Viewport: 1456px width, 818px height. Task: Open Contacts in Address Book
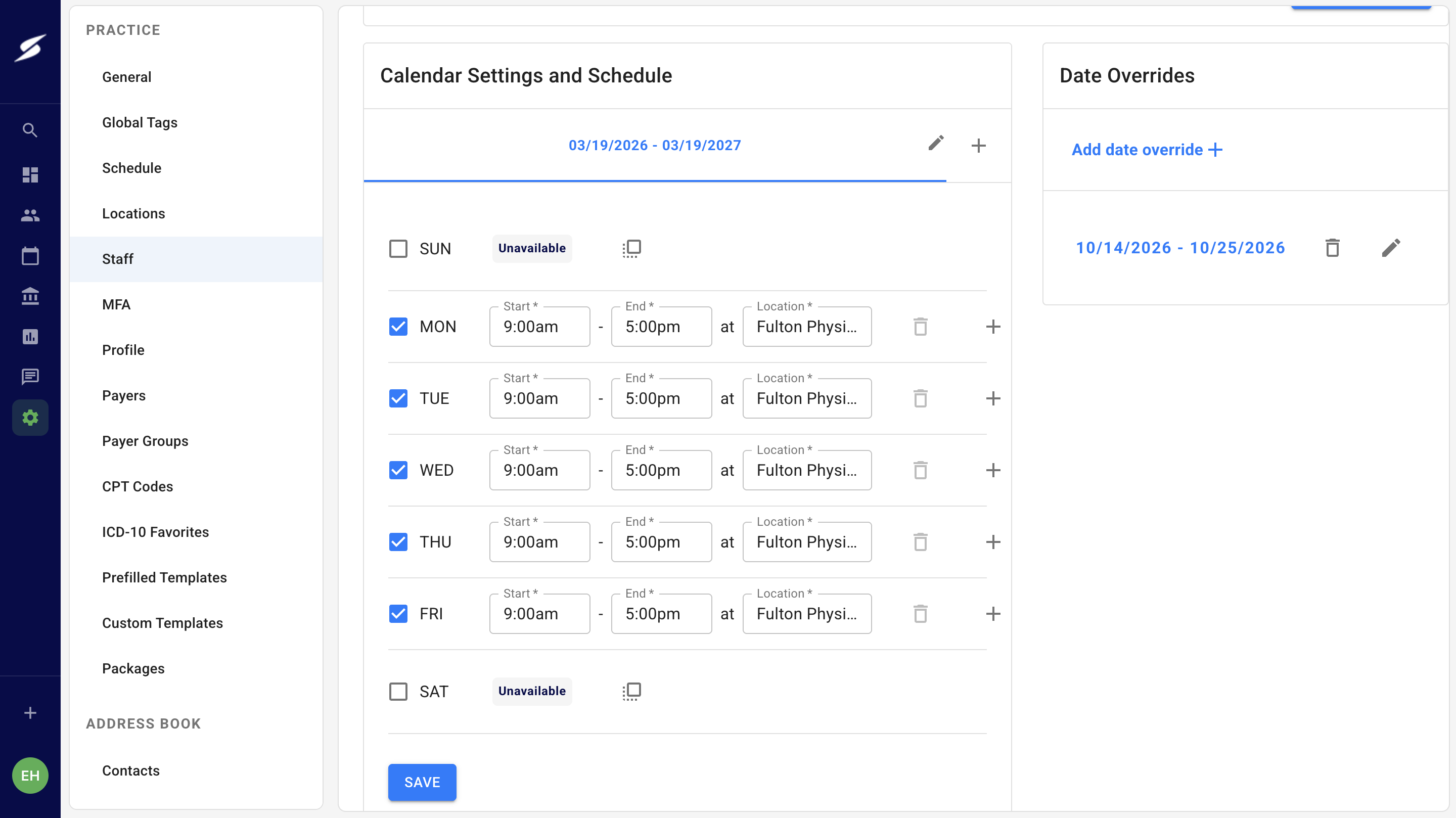tap(196, 770)
